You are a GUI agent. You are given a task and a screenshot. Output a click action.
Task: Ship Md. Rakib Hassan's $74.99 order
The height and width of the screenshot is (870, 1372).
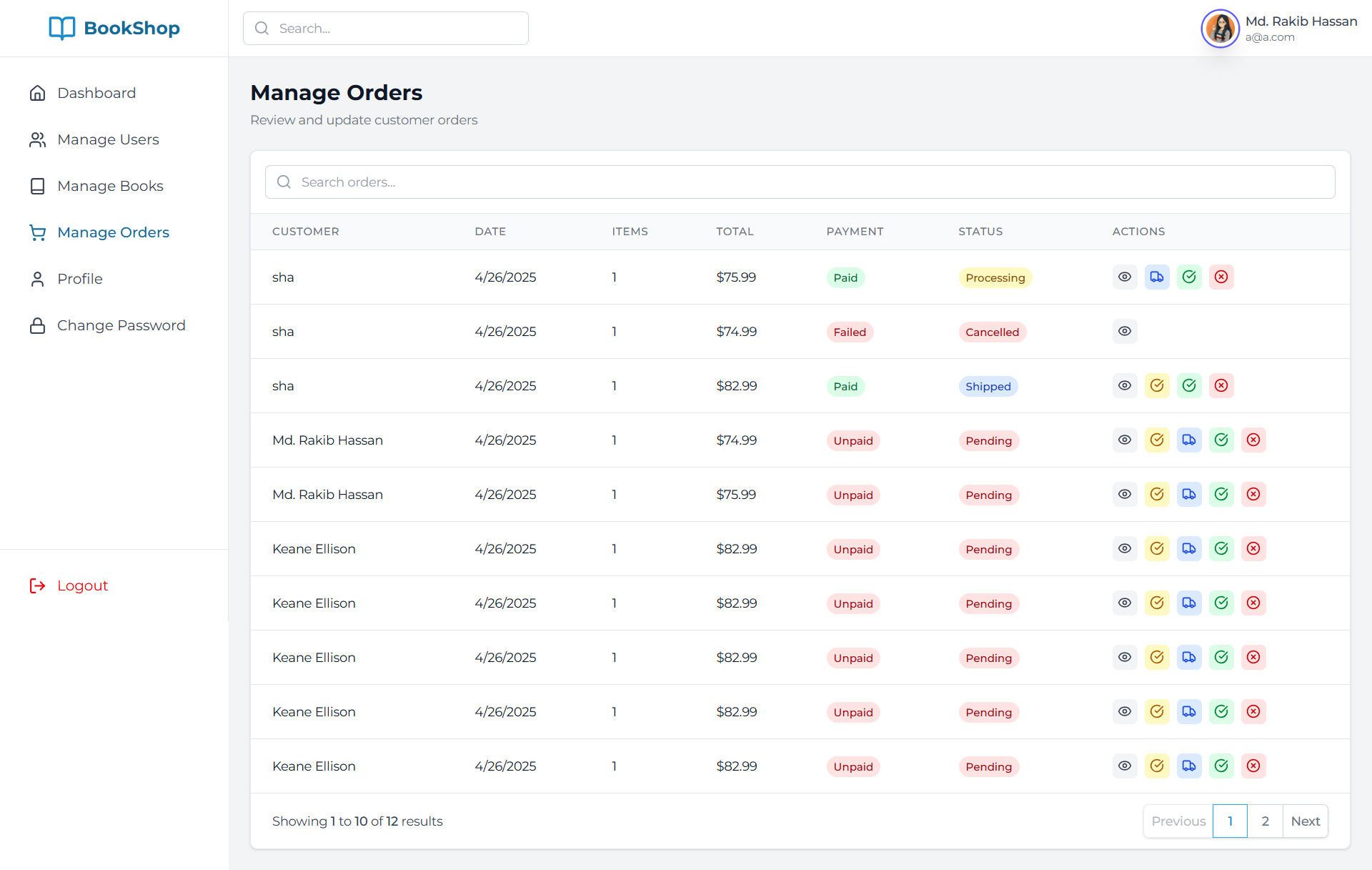(x=1188, y=440)
